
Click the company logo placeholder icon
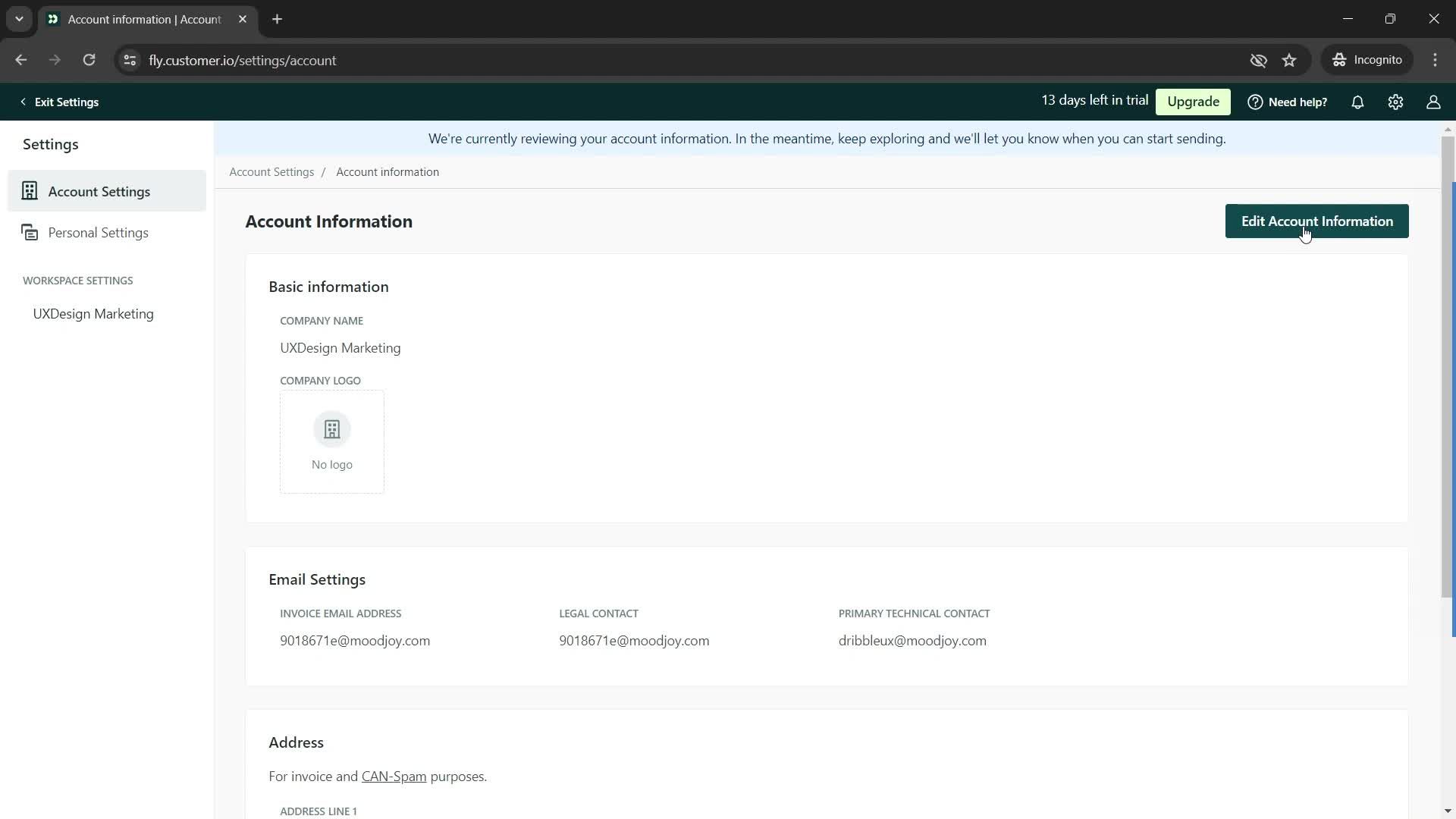[332, 429]
